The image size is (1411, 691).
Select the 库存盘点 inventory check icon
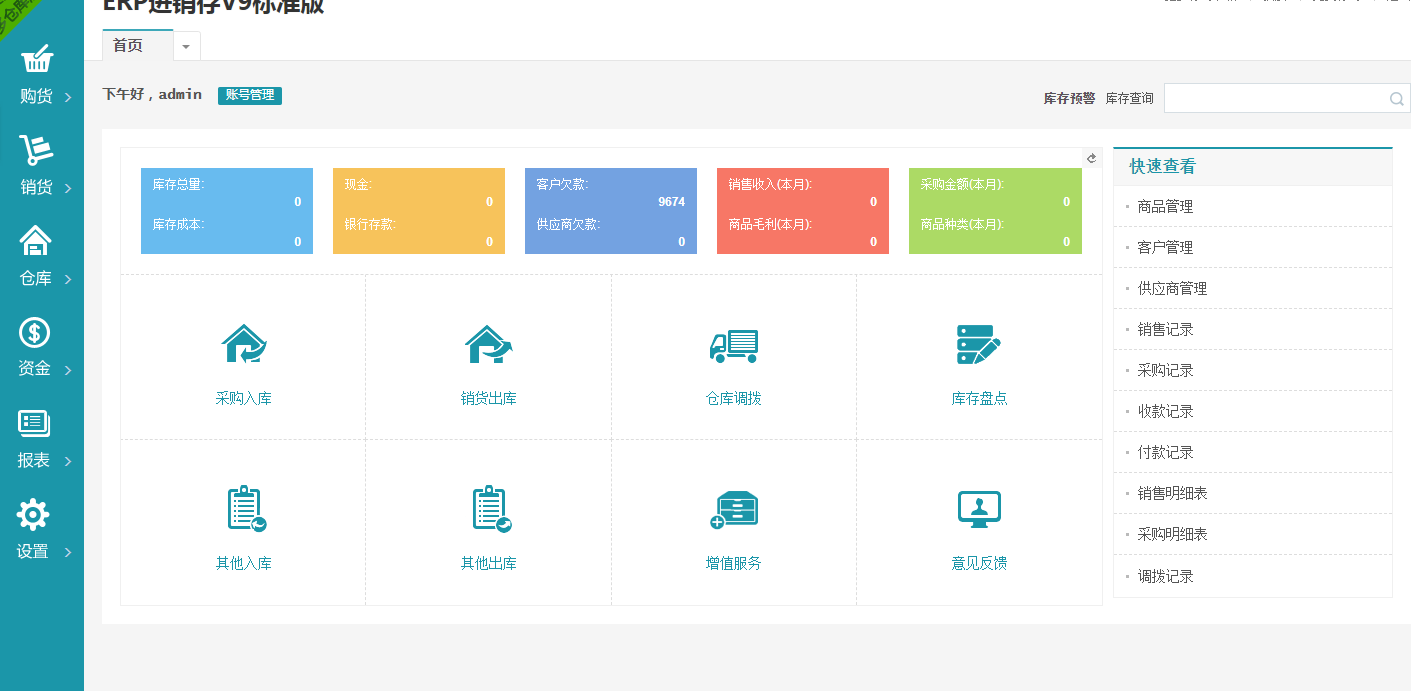tap(978, 345)
